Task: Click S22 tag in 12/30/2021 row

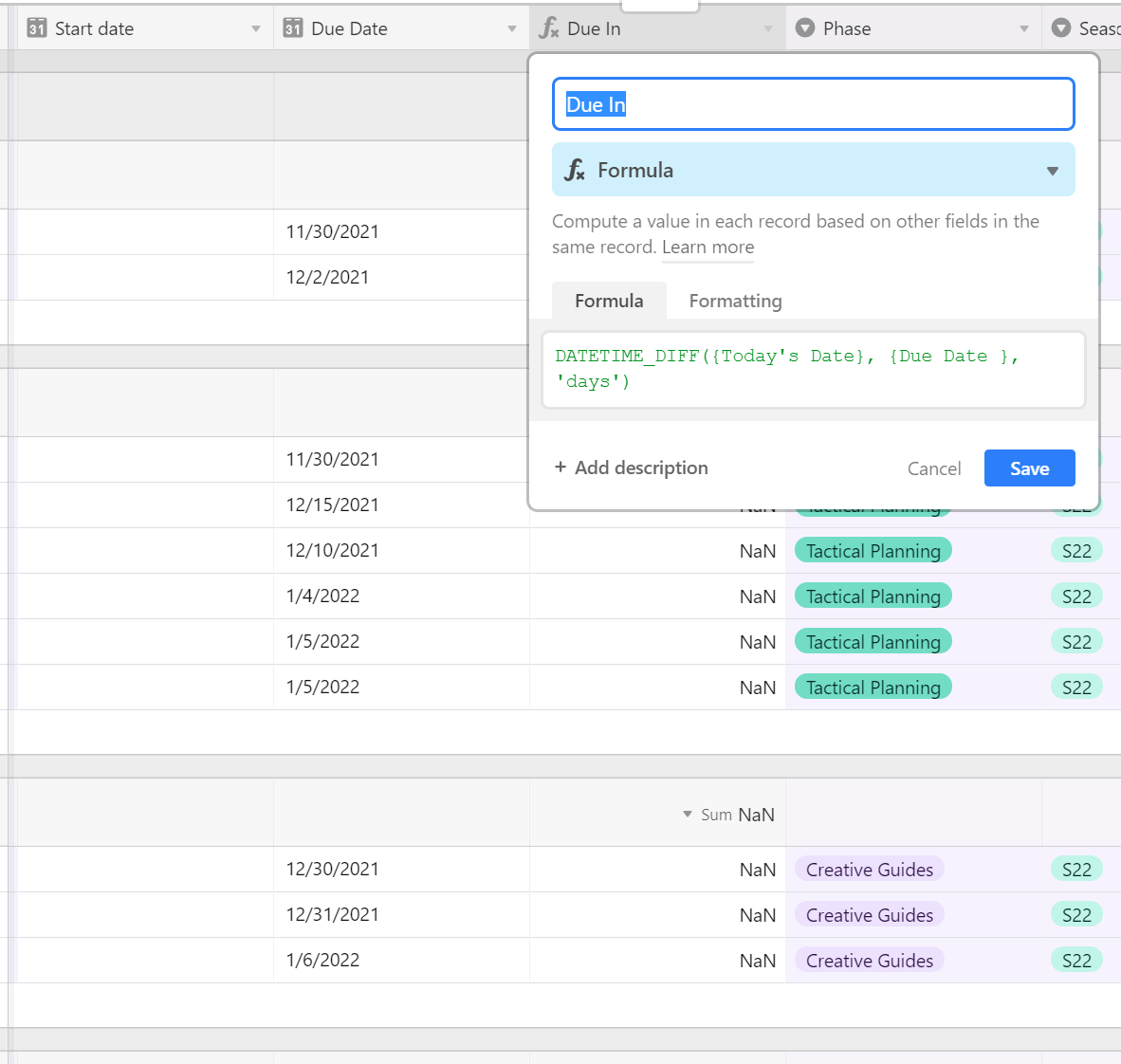Action: pyautogui.click(x=1076, y=870)
